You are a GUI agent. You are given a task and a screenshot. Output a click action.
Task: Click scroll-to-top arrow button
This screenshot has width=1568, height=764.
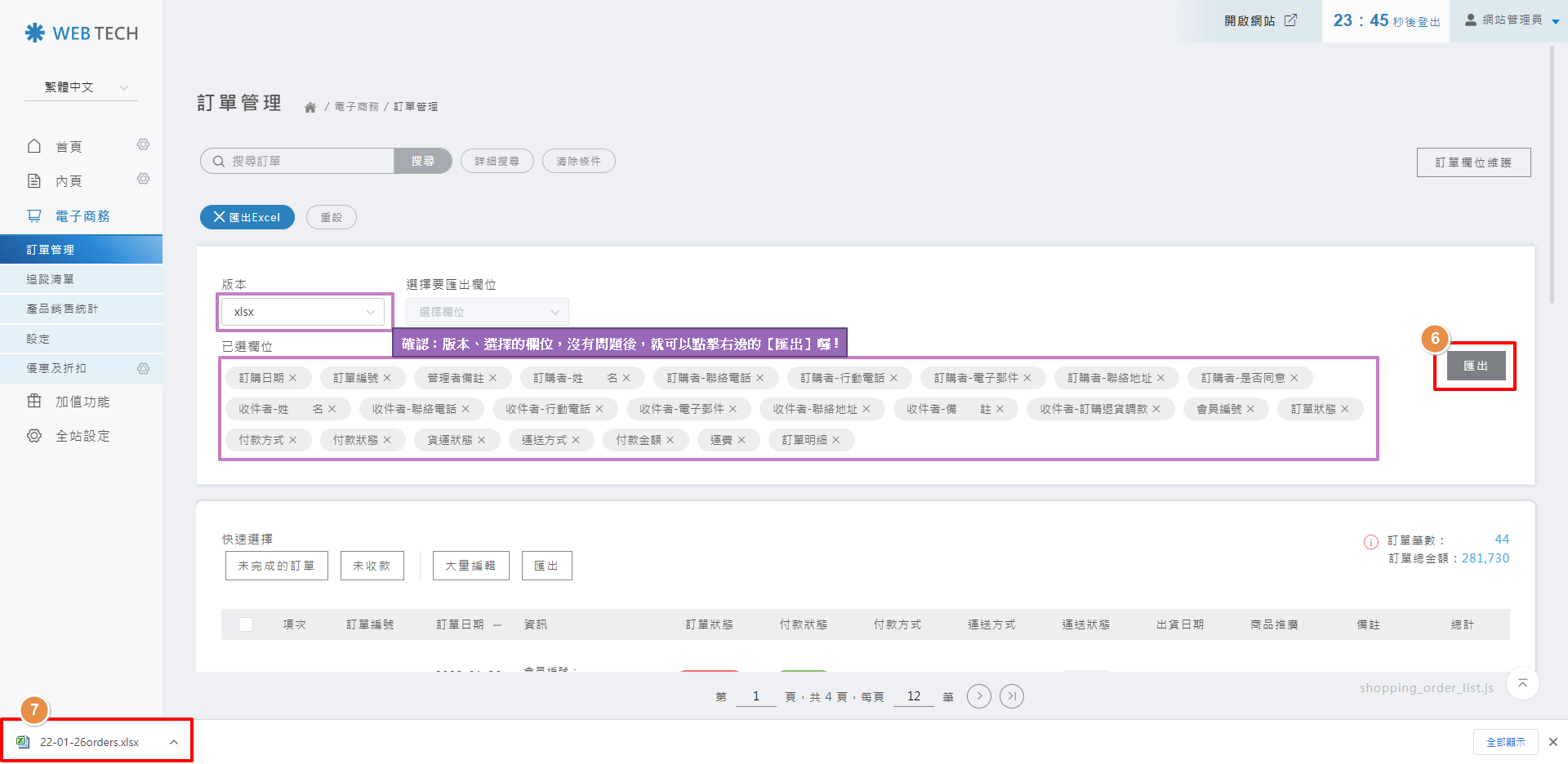[1522, 684]
